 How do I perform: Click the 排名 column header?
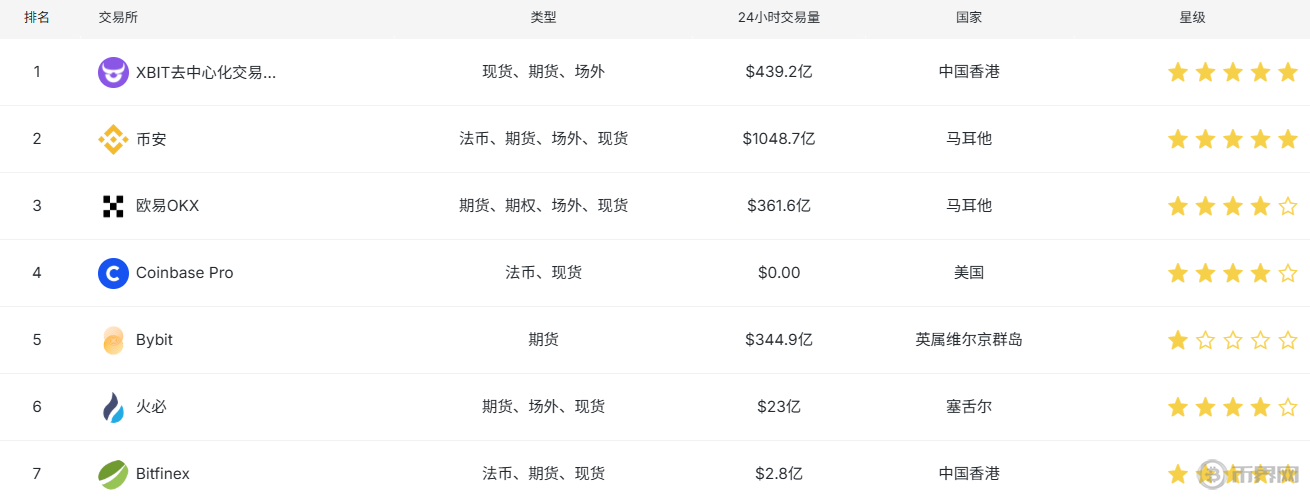(x=37, y=18)
